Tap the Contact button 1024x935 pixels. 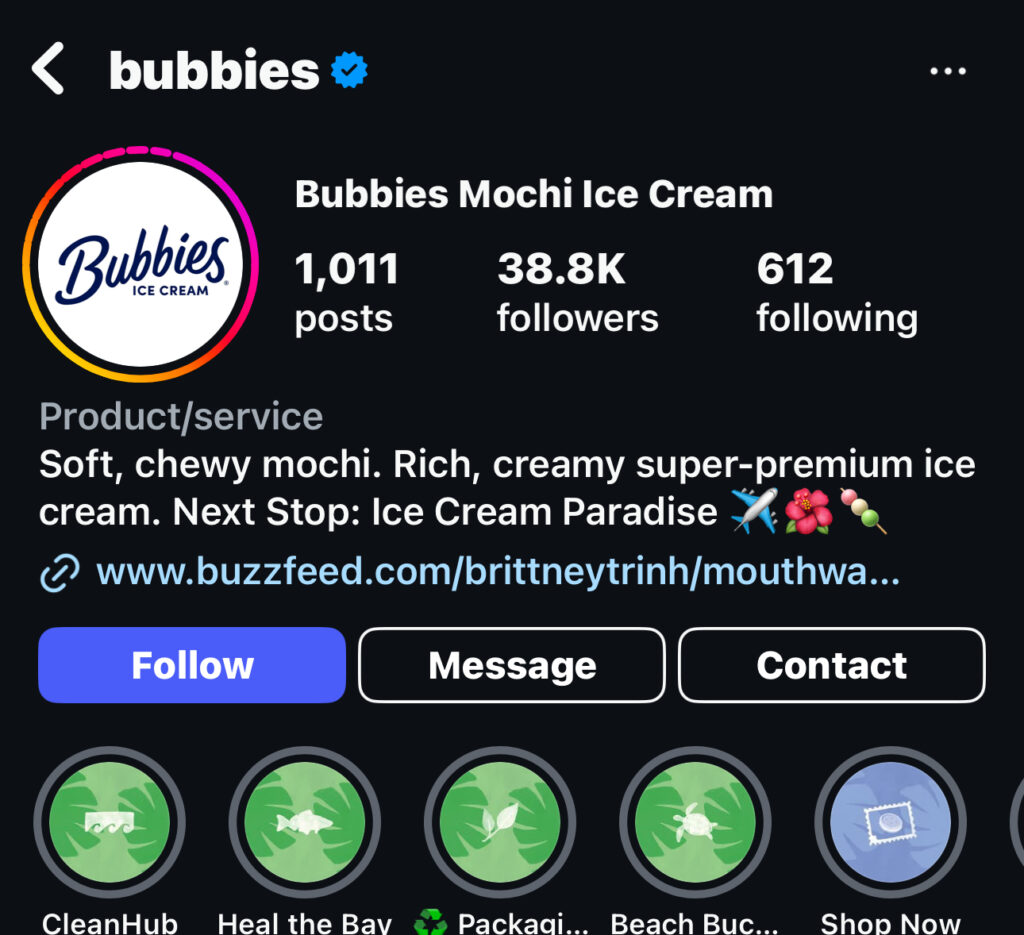click(831, 665)
